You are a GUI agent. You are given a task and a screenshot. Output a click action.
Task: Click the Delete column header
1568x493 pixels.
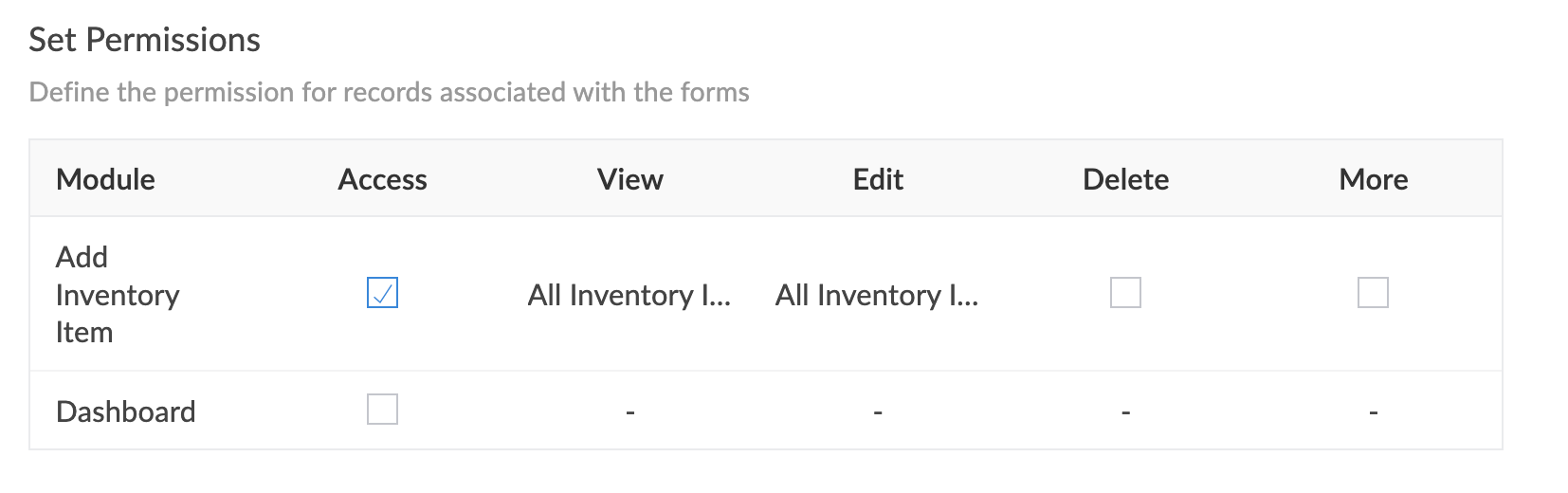click(x=1125, y=179)
